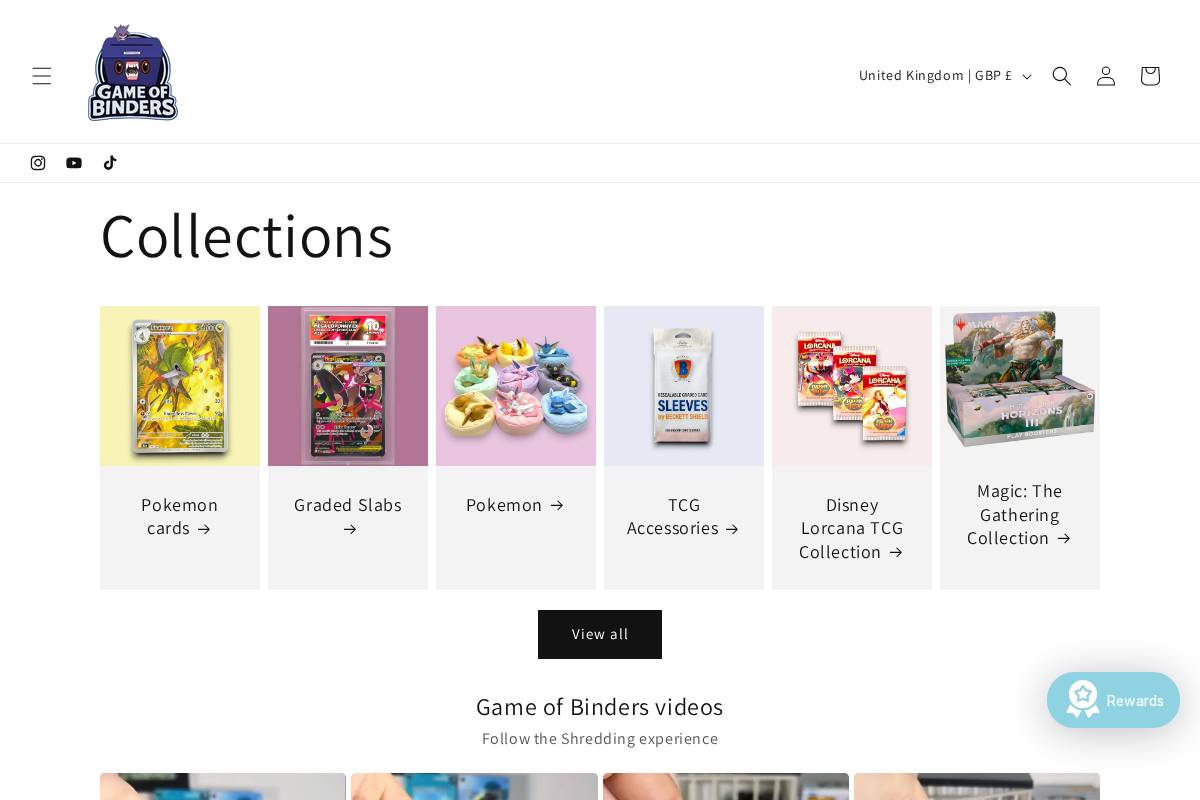Open the Rewards widget
The width and height of the screenshot is (1200, 800).
pos(1113,700)
